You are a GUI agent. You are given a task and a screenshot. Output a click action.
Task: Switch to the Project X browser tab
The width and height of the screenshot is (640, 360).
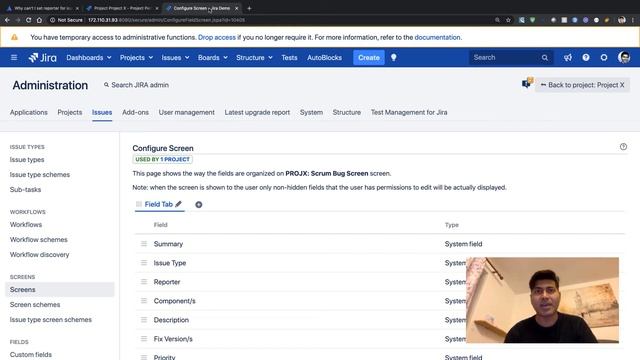click(122, 8)
